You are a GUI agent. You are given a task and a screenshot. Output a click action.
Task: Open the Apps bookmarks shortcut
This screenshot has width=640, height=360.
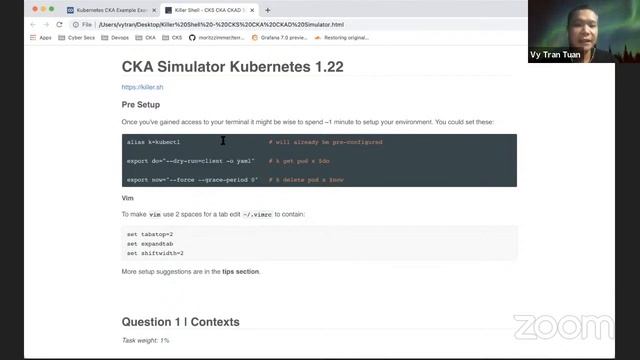[41, 38]
